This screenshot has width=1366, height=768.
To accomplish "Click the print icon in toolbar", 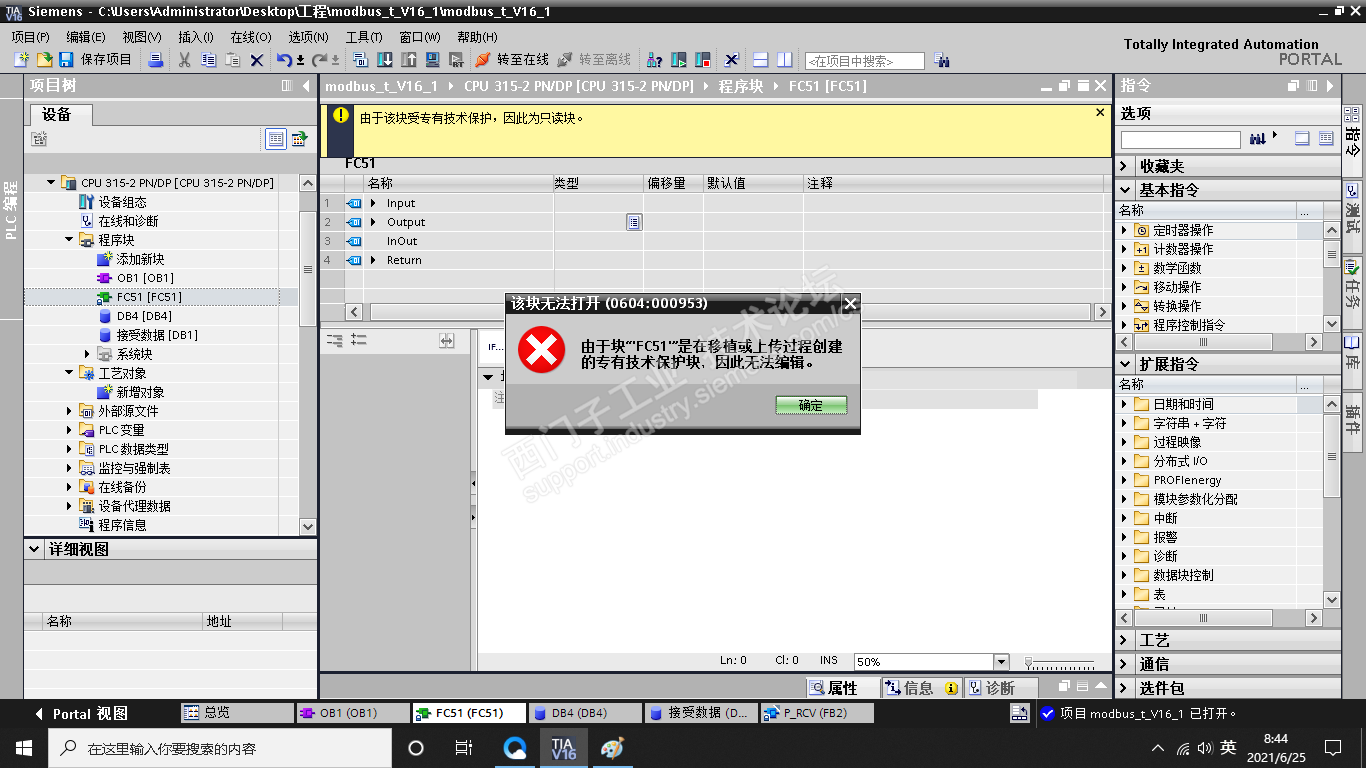I will click(x=155, y=60).
